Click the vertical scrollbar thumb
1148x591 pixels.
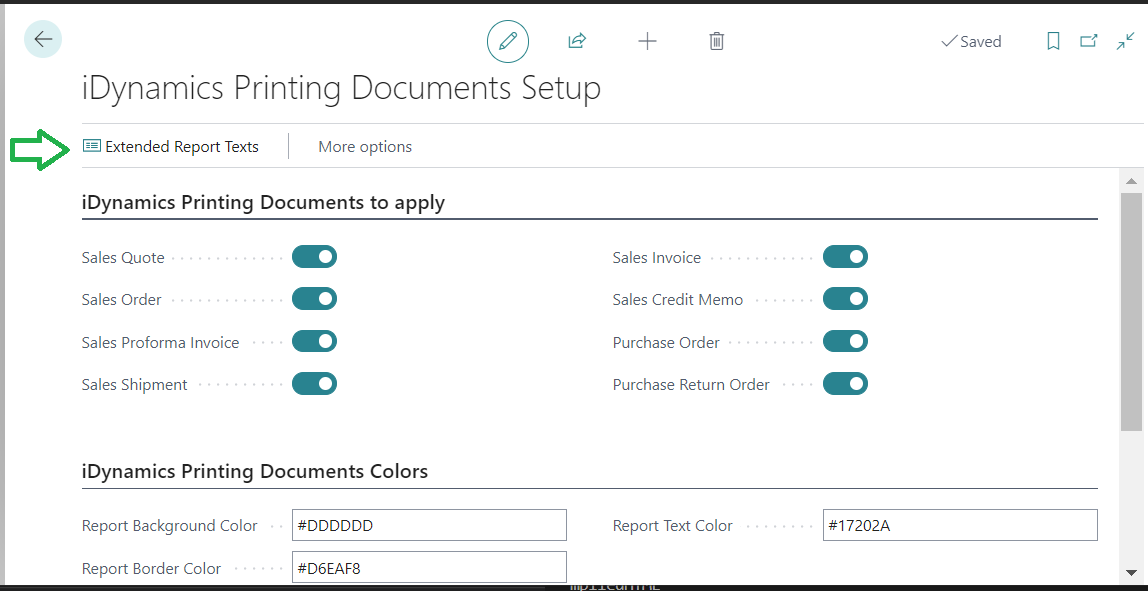pos(1130,313)
